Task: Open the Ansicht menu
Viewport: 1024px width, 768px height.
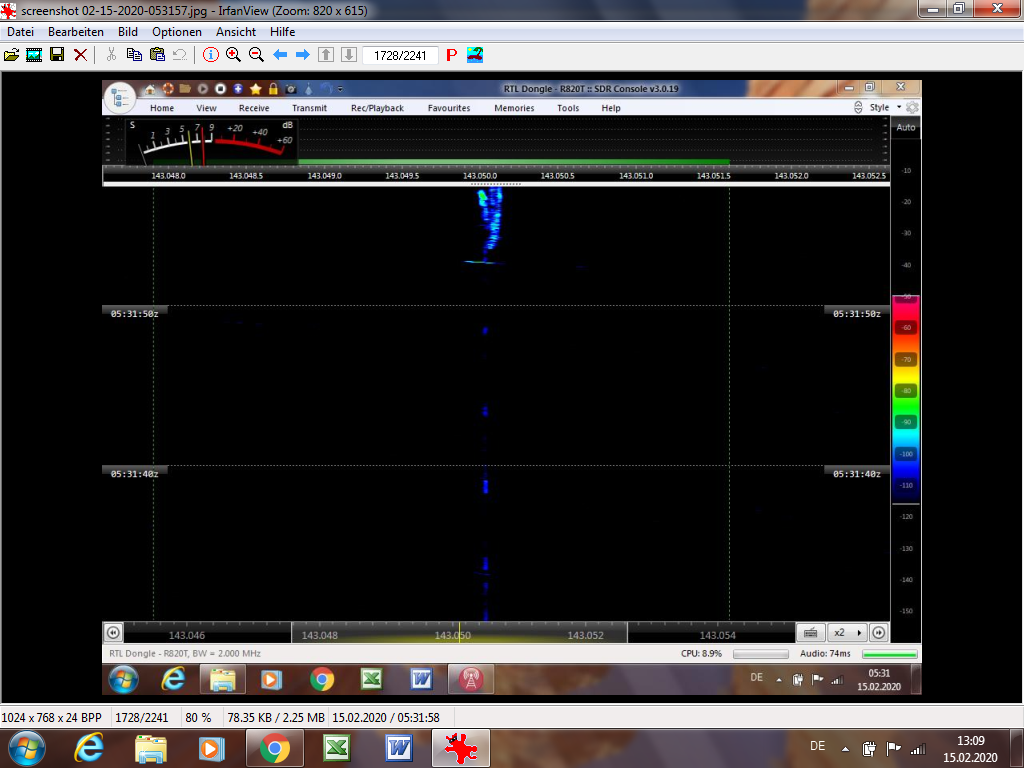Action: click(236, 31)
